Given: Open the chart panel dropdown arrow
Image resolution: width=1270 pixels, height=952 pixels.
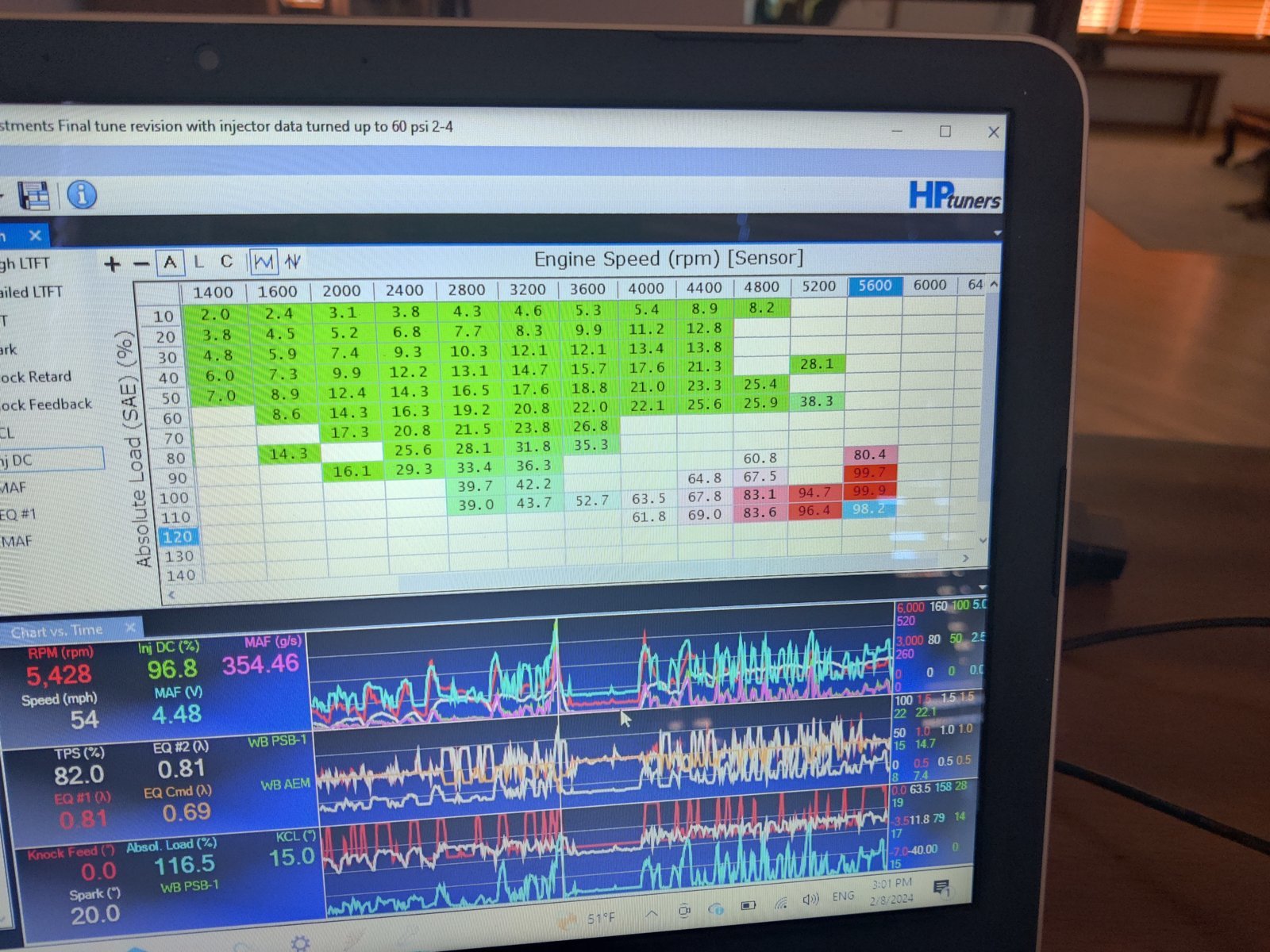Looking at the screenshot, I should pos(983,588).
